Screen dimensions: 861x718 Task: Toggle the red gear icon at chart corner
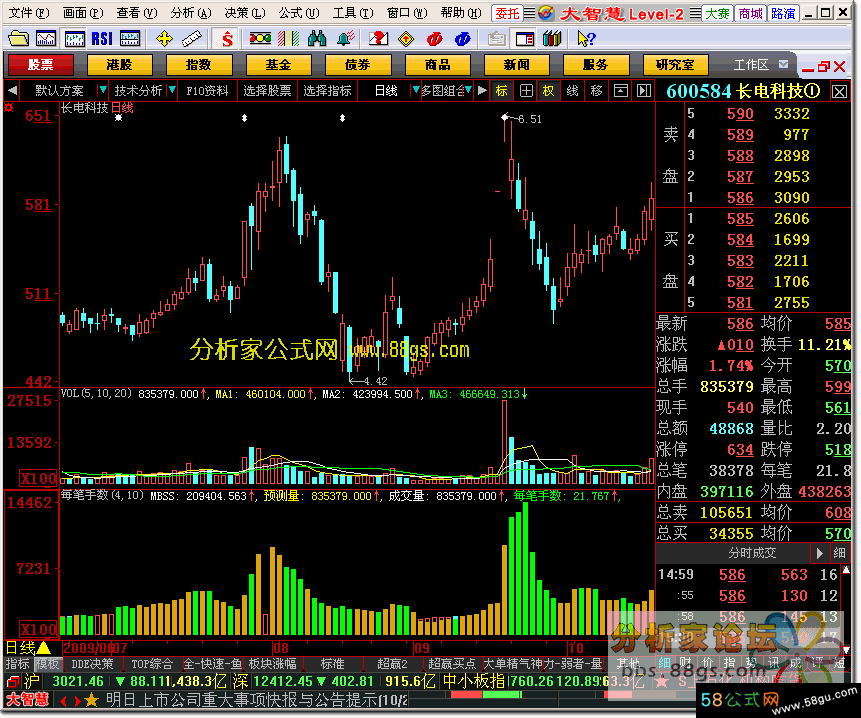coord(8,108)
